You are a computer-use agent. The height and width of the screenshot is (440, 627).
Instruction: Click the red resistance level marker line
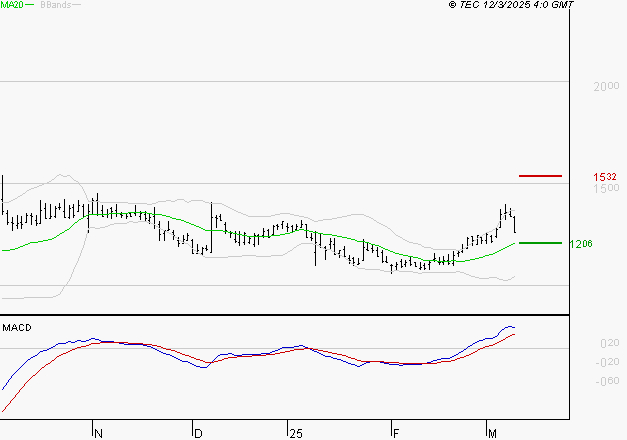point(540,176)
